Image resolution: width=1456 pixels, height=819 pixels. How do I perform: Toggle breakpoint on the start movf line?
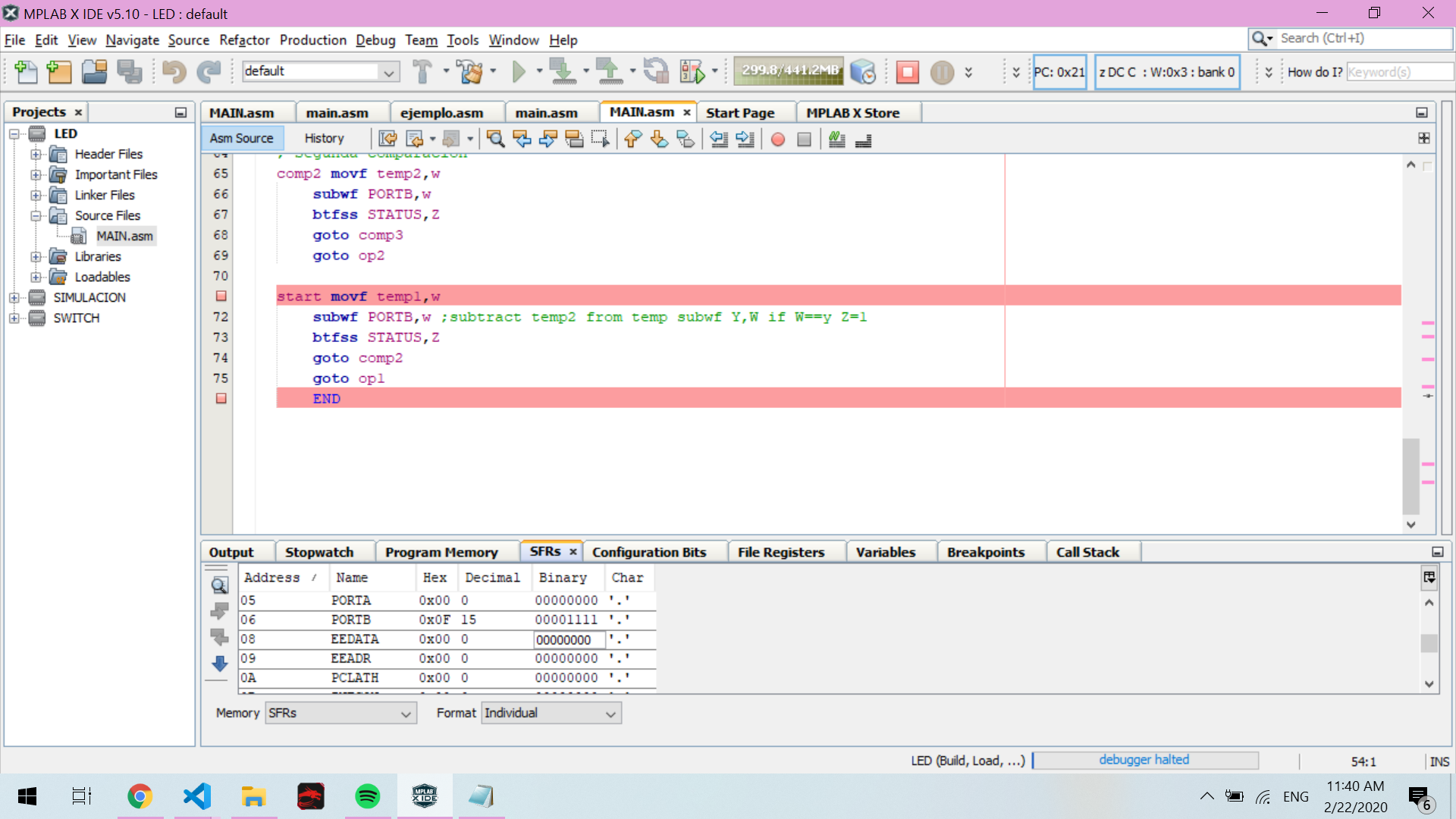pos(221,297)
